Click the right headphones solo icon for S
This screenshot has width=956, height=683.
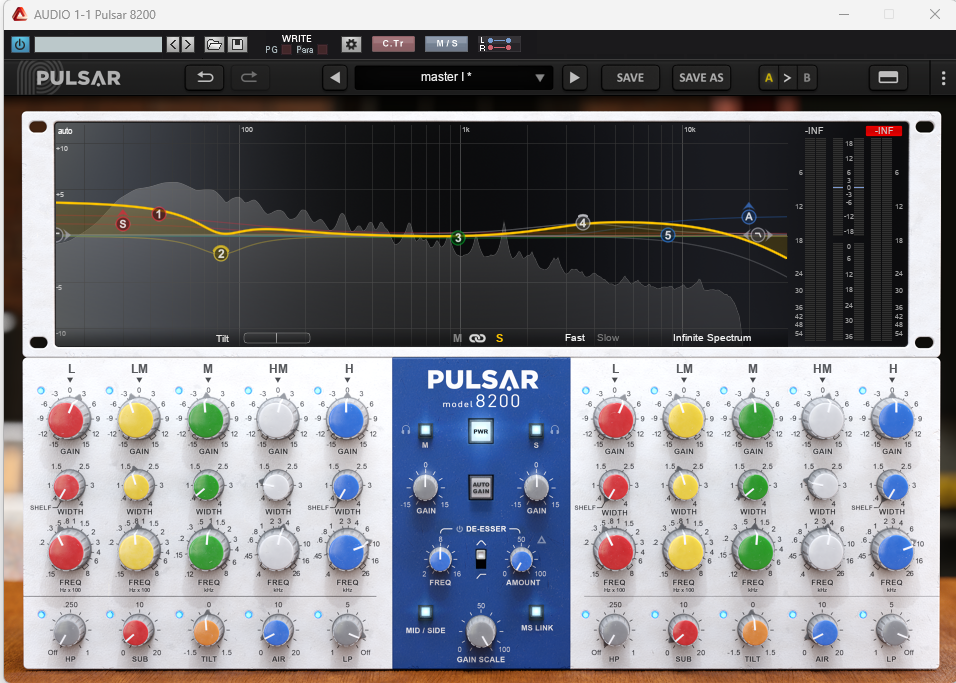[x=555, y=430]
